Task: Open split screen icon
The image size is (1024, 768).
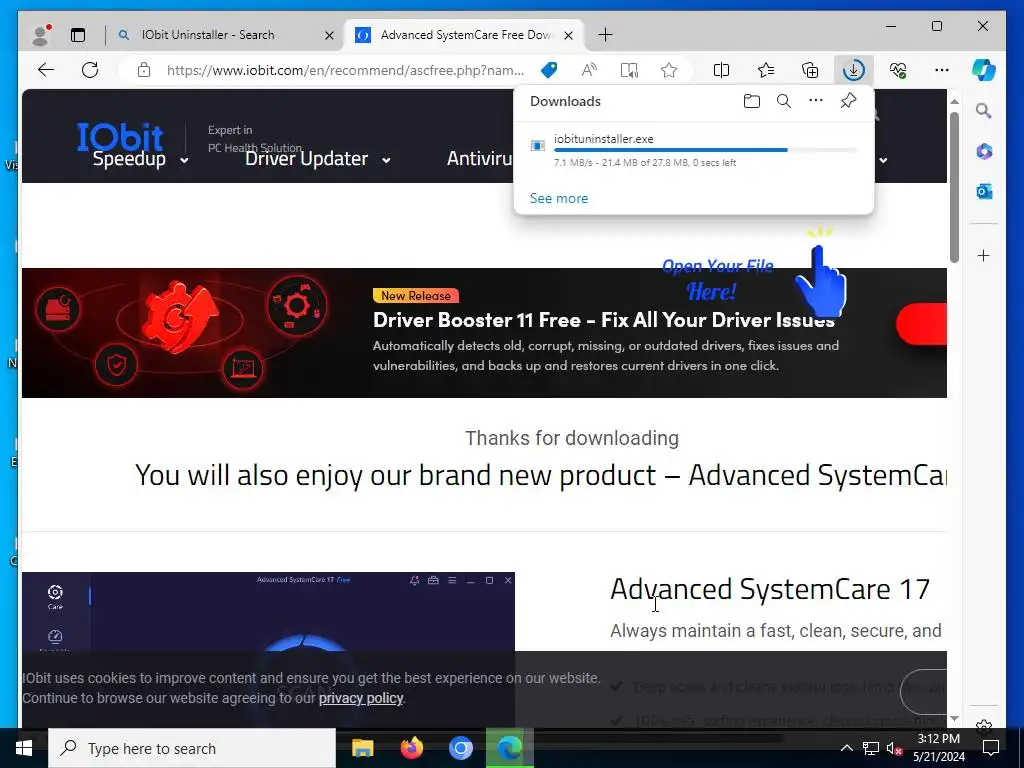Action: point(722,70)
